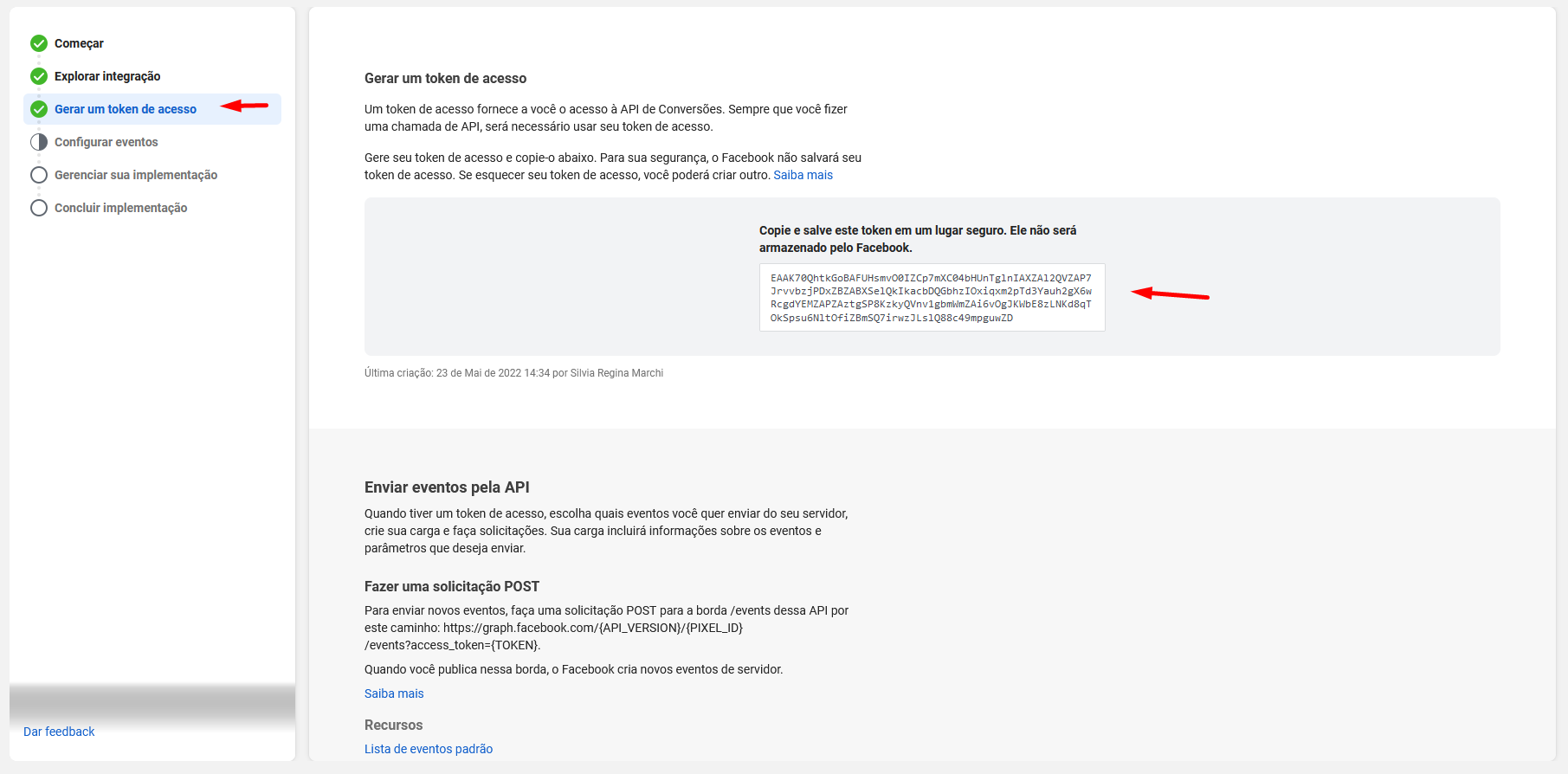The width and height of the screenshot is (1568, 774).
Task: Click Fazer uma solicitação POST heading
Action: click(452, 586)
